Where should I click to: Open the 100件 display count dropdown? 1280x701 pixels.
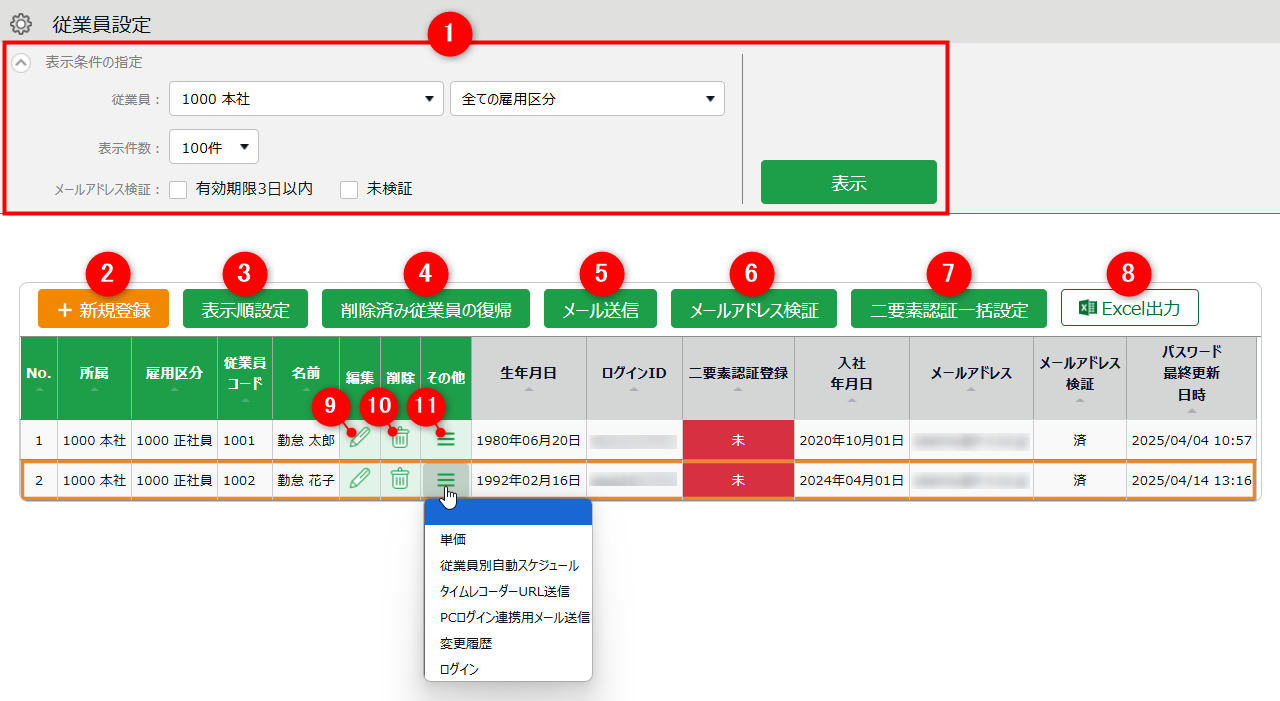tap(214, 147)
